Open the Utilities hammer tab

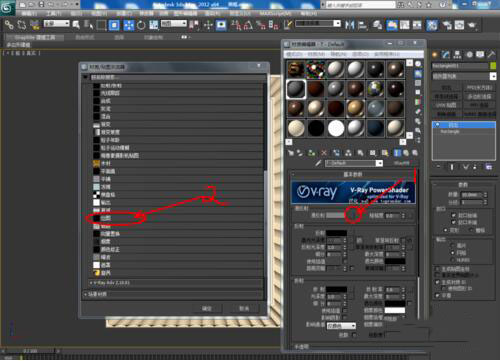click(491, 55)
